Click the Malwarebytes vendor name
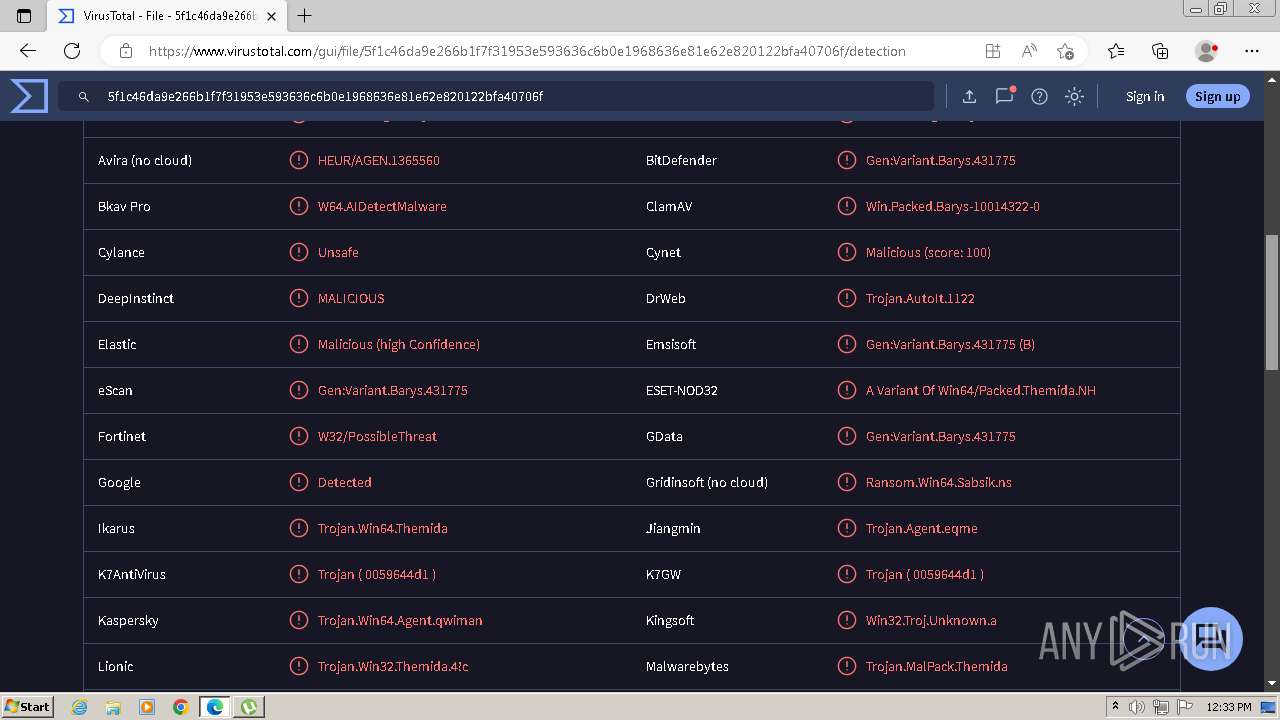Image resolution: width=1280 pixels, height=720 pixels. (x=687, y=666)
